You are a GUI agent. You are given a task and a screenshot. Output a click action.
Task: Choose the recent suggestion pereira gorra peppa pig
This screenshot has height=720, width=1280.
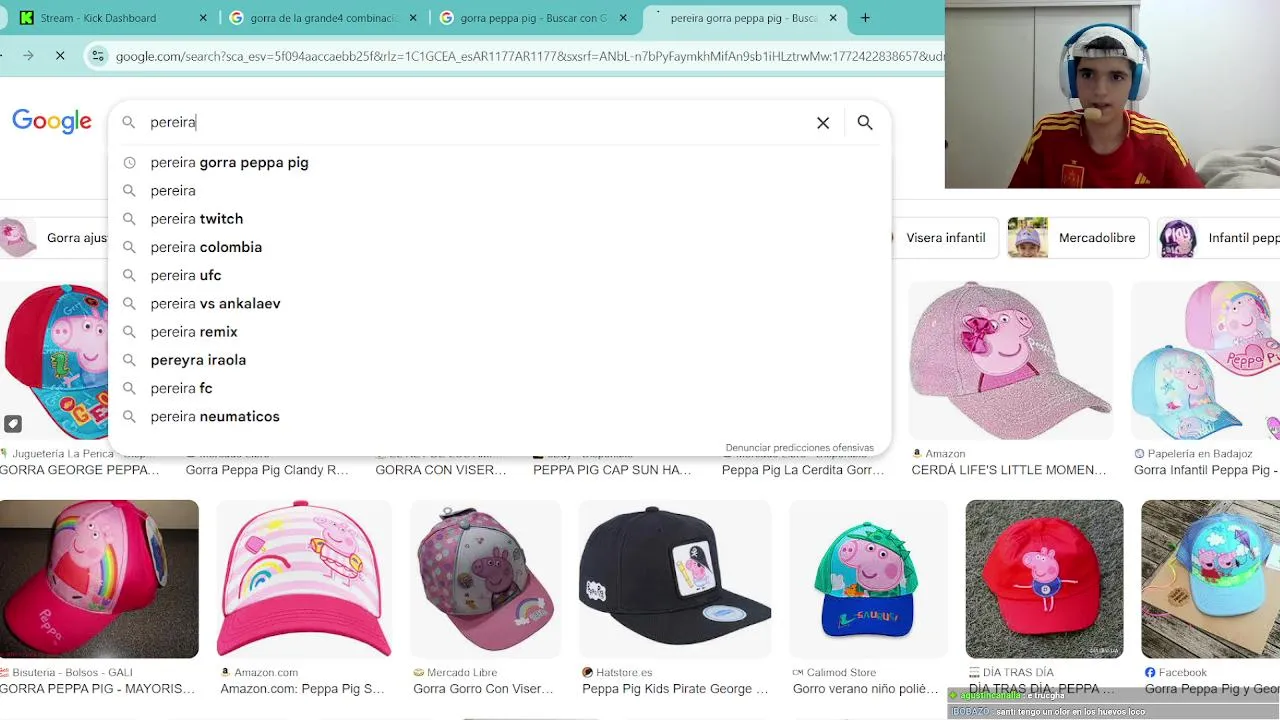point(229,162)
